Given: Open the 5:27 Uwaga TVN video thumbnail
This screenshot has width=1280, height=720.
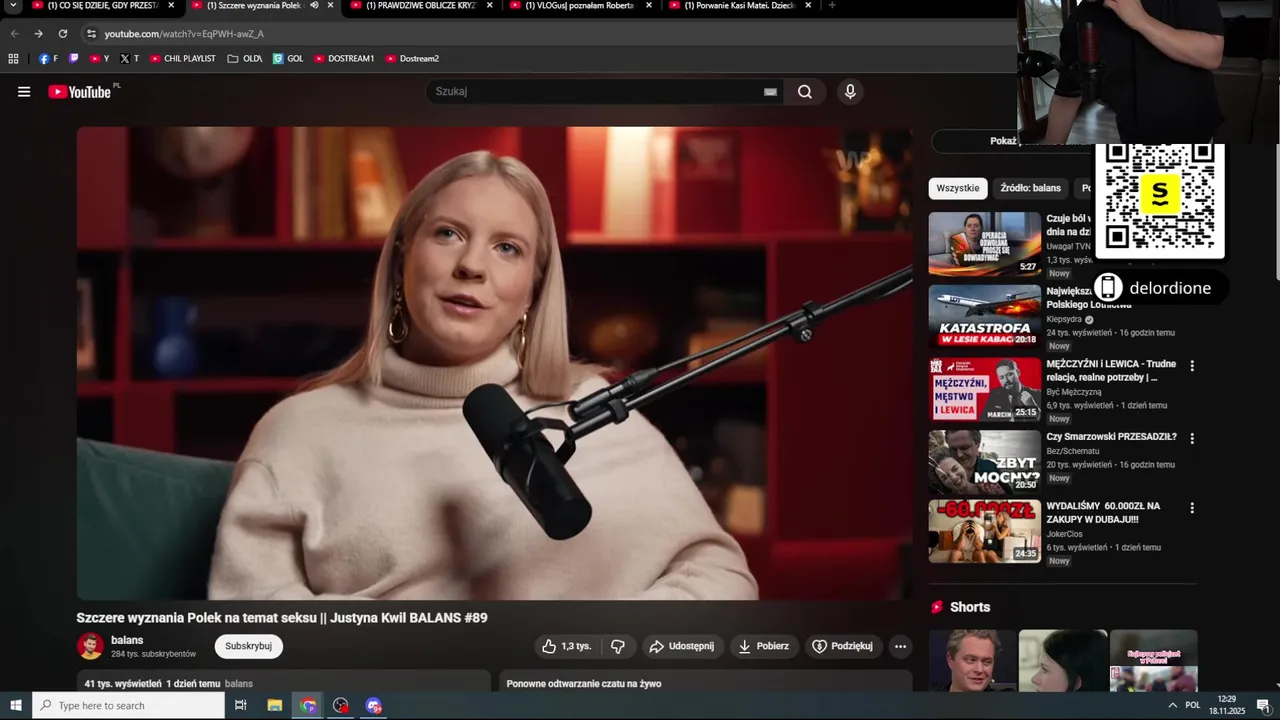Looking at the screenshot, I should (x=985, y=243).
